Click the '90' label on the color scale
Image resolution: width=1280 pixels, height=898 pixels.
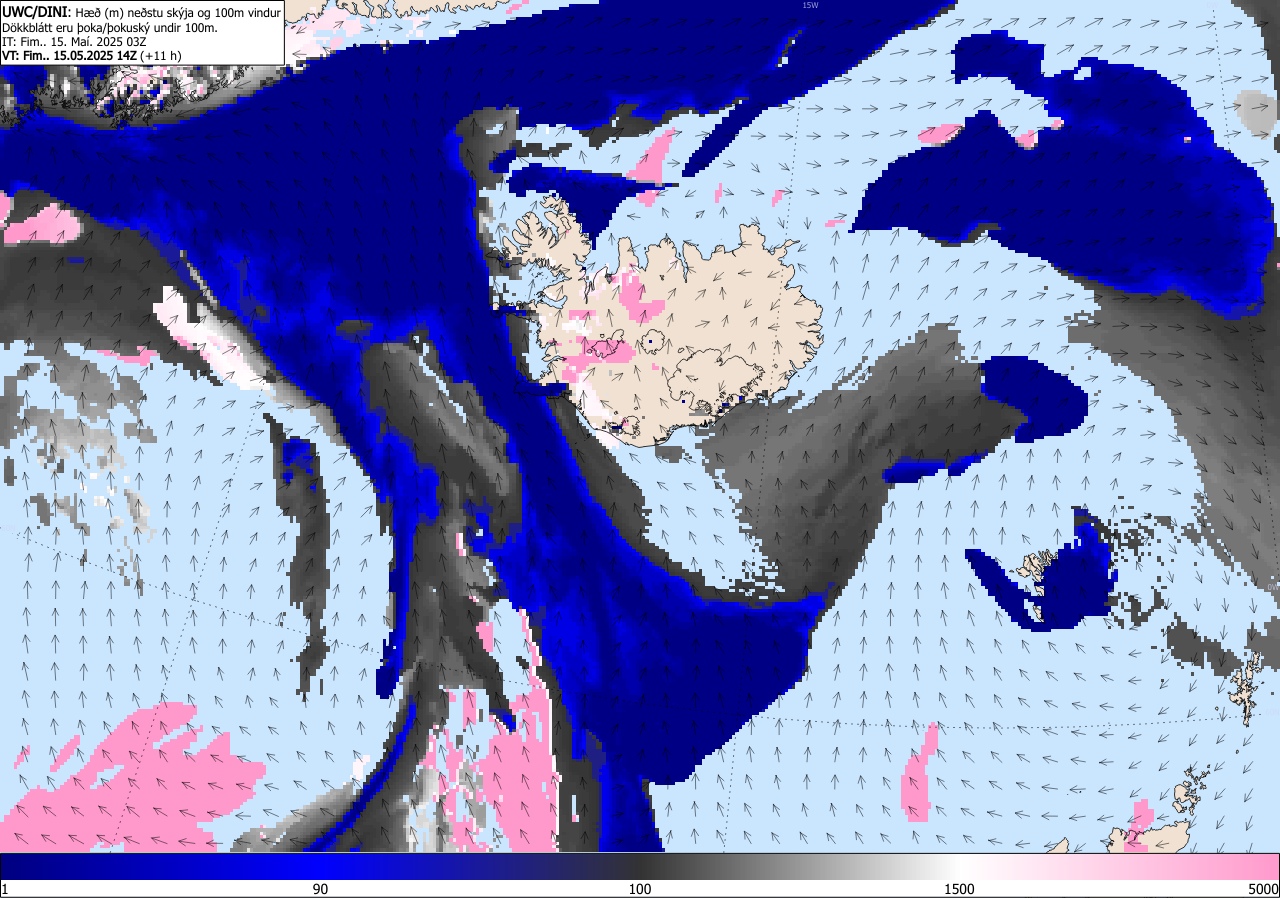(x=320, y=889)
